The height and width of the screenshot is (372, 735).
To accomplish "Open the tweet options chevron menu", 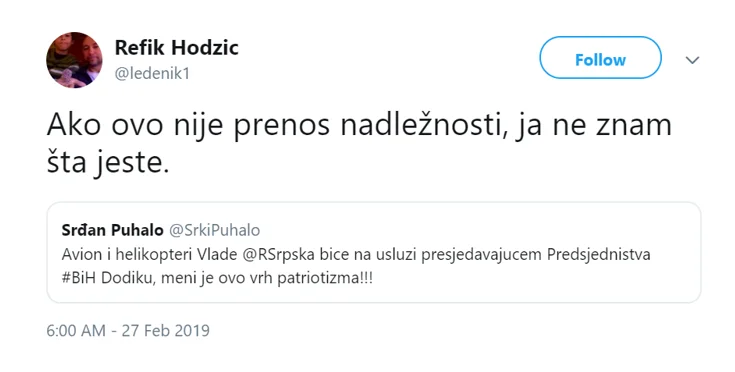I will coord(692,60).
